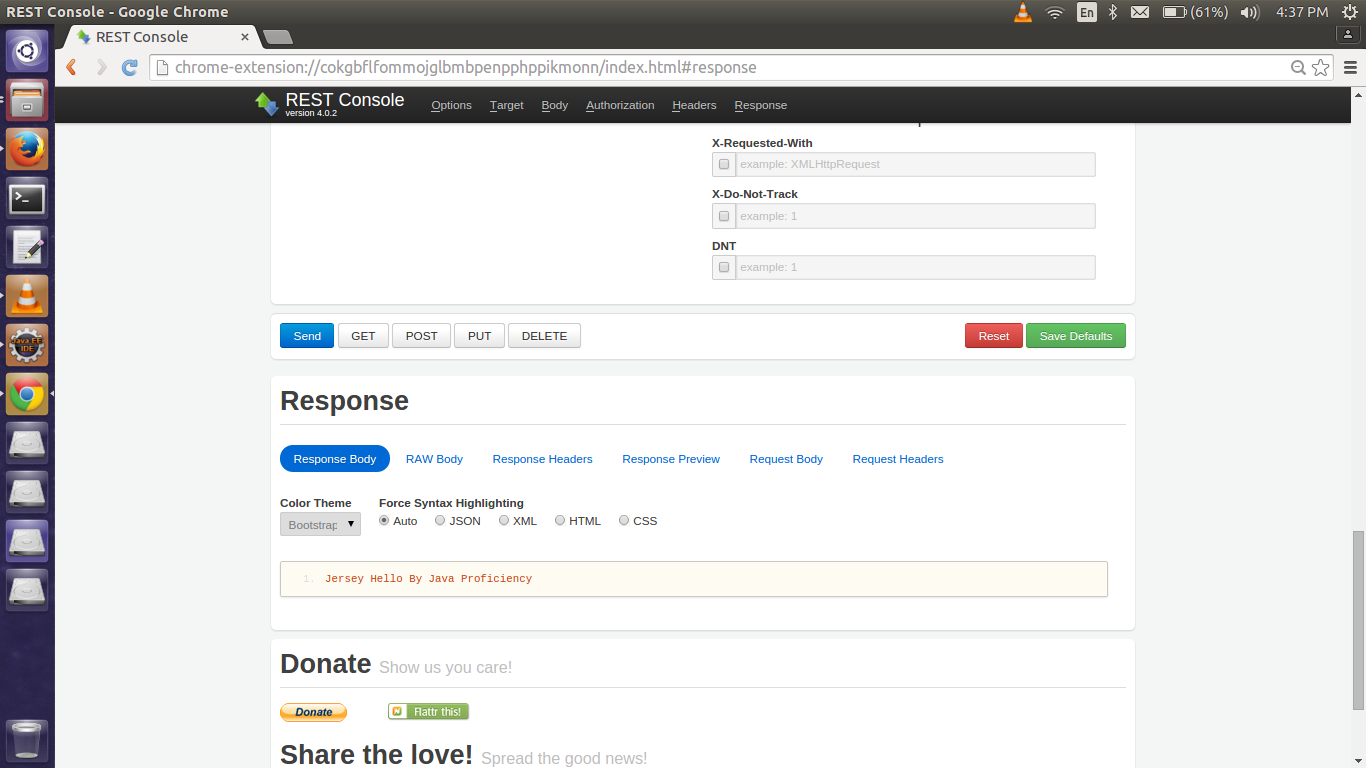
Task: Enable the X-Requested-With header checkbox
Action: pyautogui.click(x=723, y=164)
